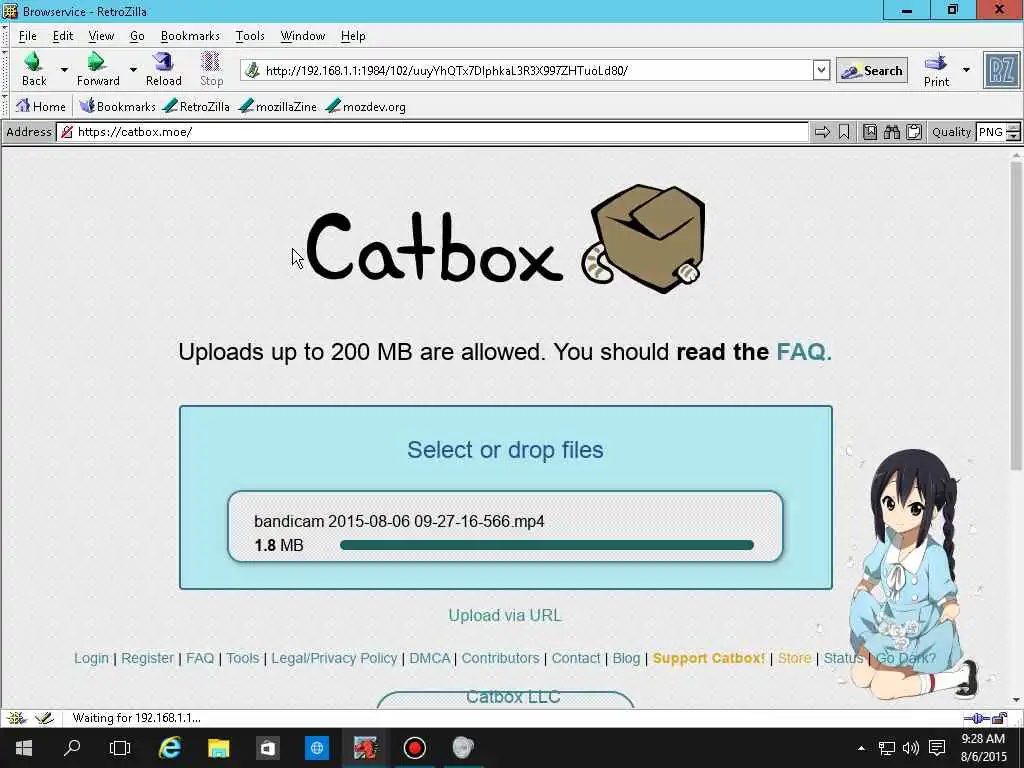Open the Tools menu
The image size is (1024, 768).
click(250, 36)
